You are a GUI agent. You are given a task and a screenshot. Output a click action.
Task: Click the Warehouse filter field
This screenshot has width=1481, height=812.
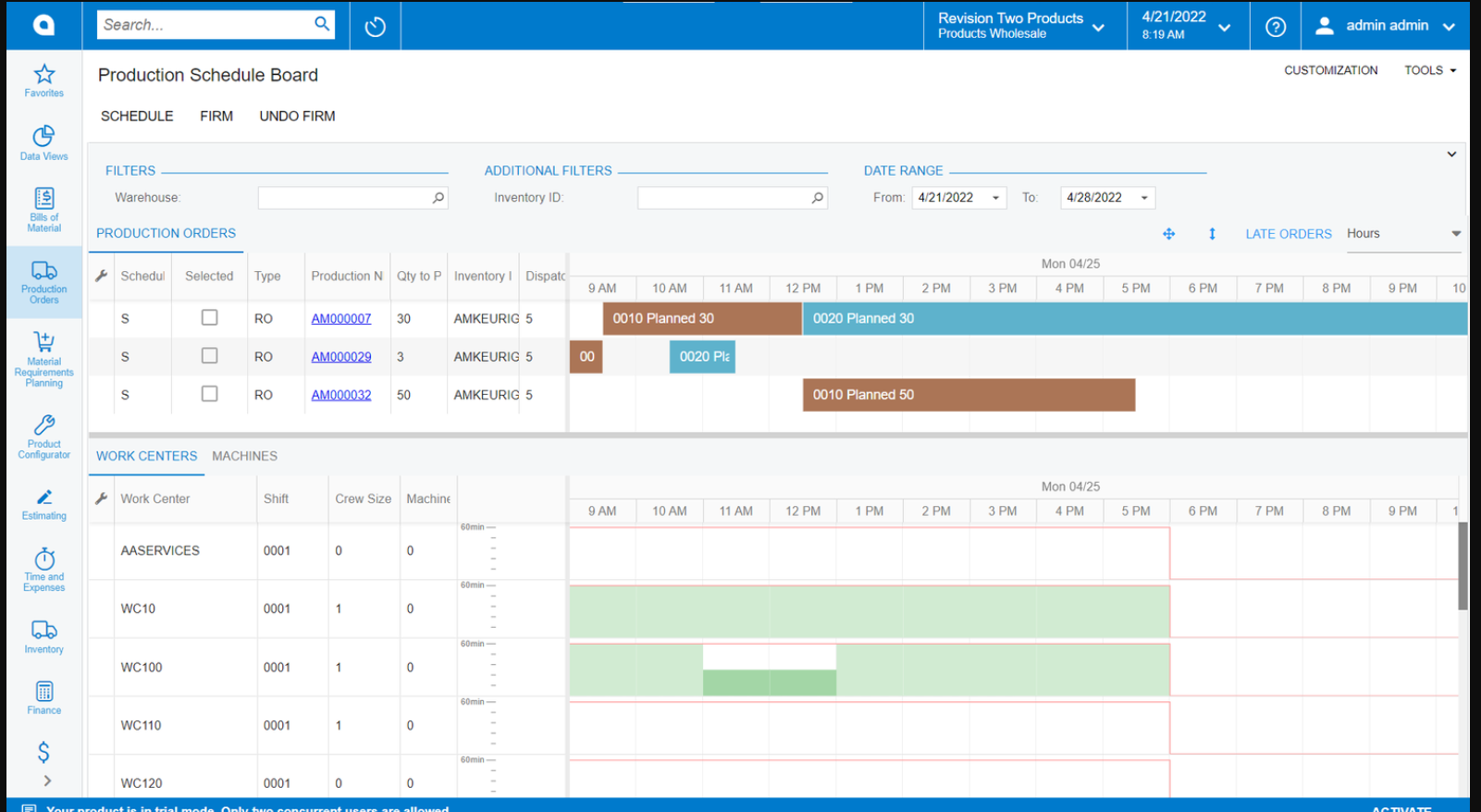(x=352, y=198)
